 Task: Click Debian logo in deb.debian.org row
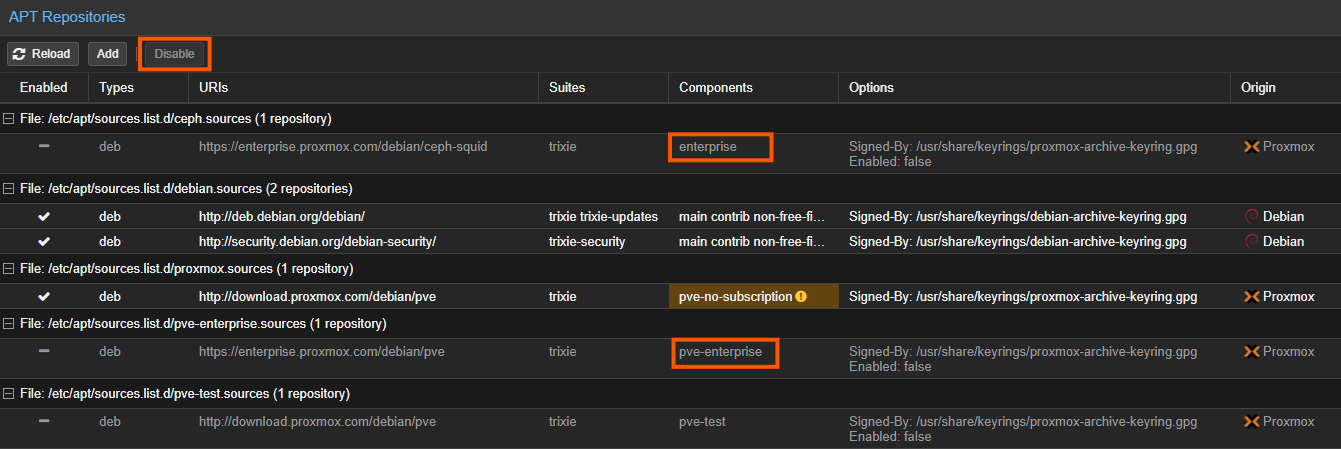1251,216
